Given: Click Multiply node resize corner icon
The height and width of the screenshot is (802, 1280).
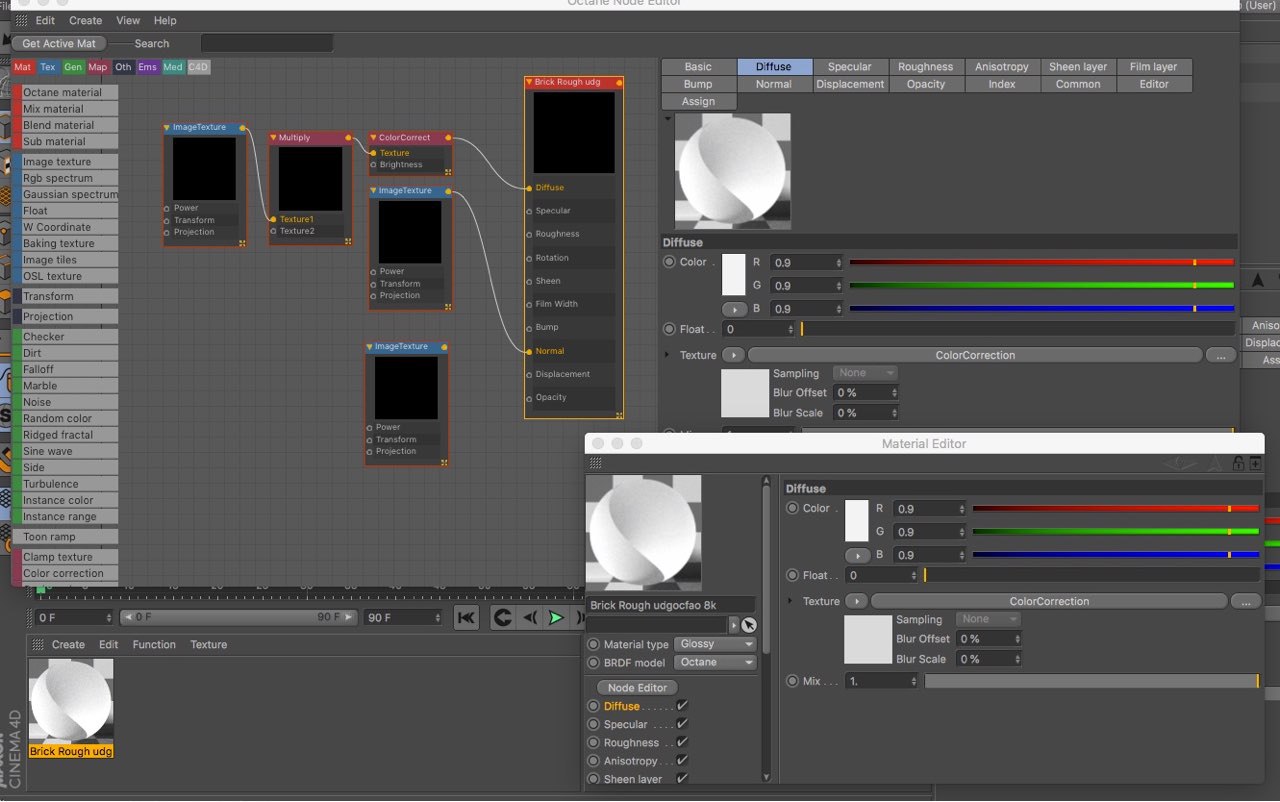Looking at the screenshot, I should point(348,241).
